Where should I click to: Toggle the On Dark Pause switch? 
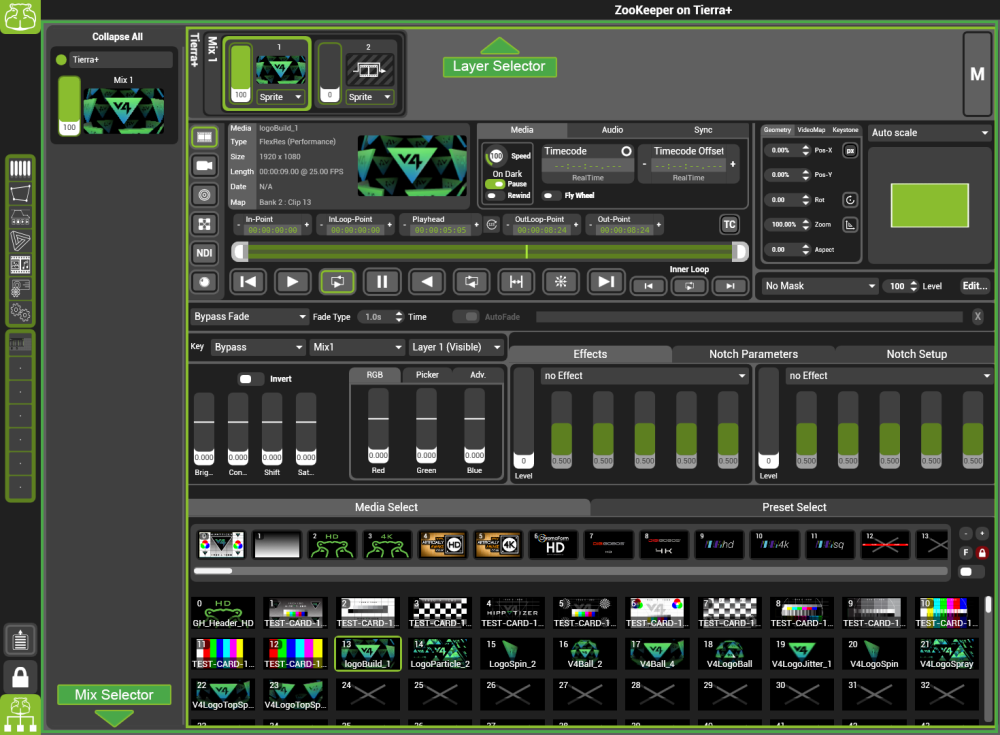pyautogui.click(x=494, y=184)
